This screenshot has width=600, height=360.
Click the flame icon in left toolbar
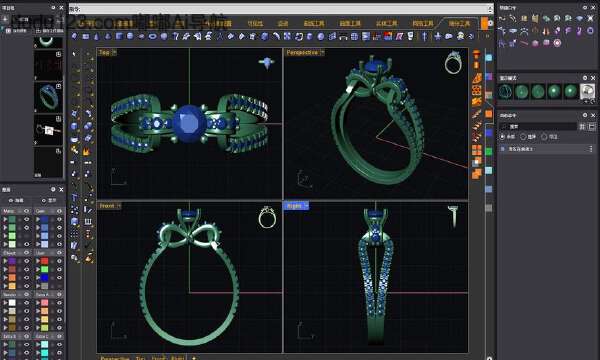click(86, 151)
